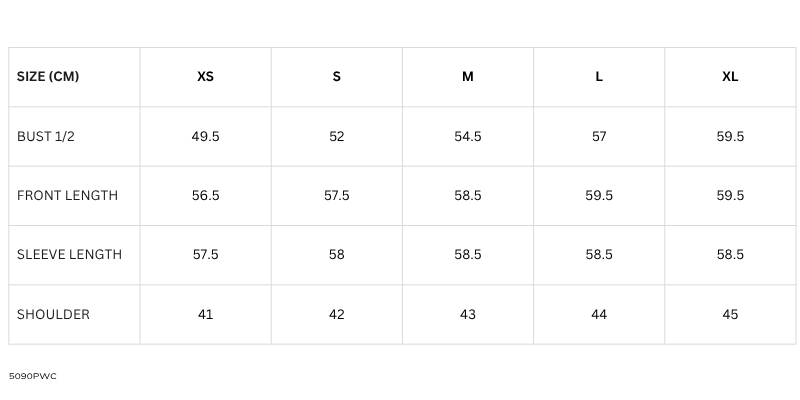Image resolution: width=800 pixels, height=400 pixels.
Task: Click the shoulder value 45 for XL
Action: coord(730,314)
